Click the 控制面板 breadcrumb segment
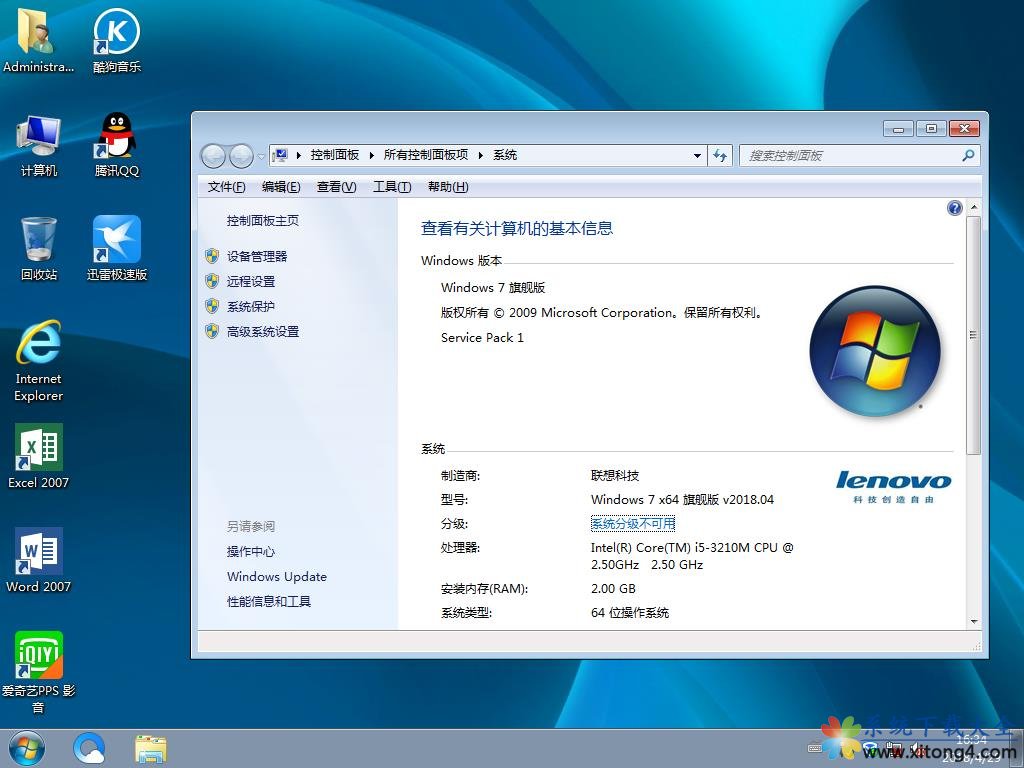1024x768 pixels. pos(334,155)
